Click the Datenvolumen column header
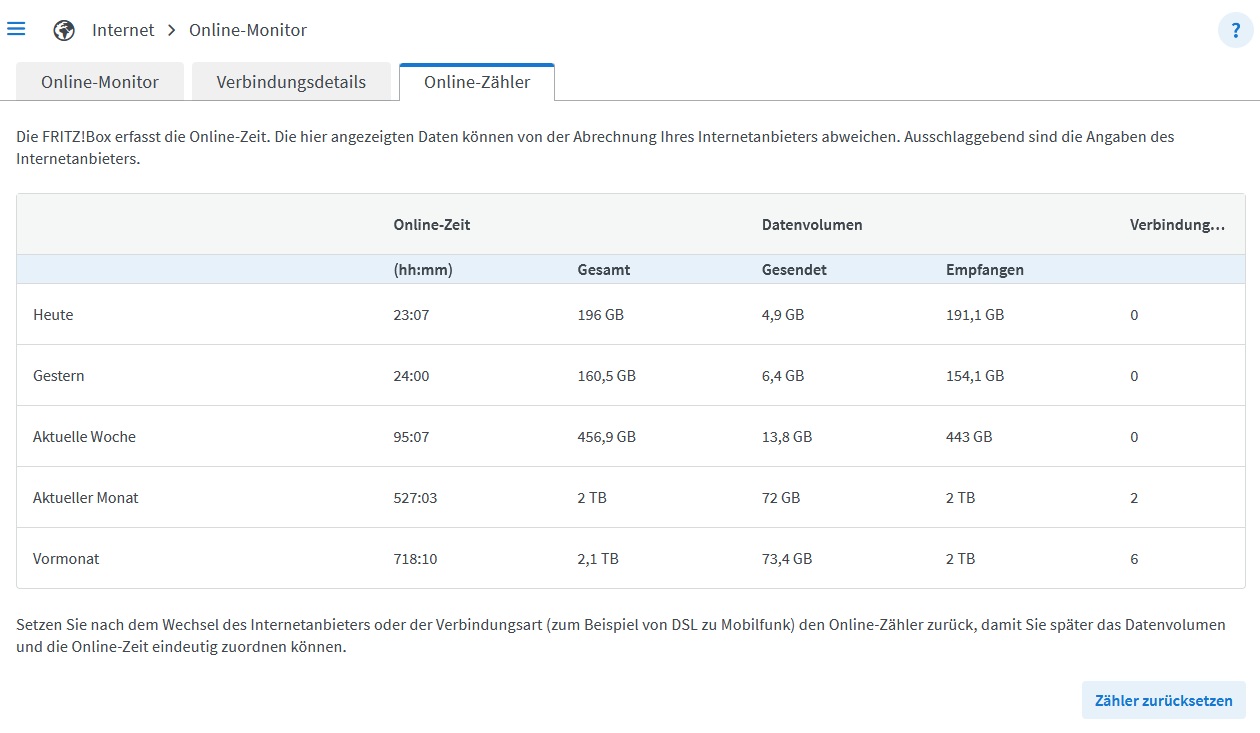 click(812, 225)
